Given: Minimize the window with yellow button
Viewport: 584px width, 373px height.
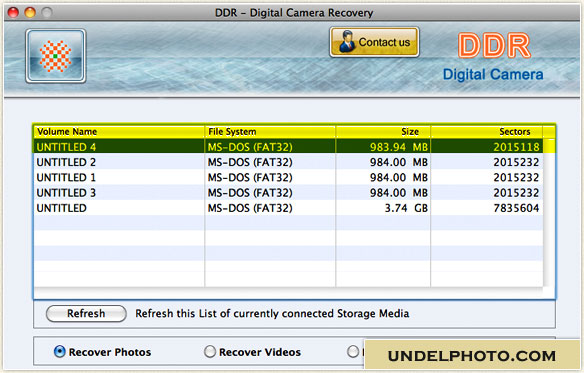Looking at the screenshot, I should pyautogui.click(x=30, y=13).
